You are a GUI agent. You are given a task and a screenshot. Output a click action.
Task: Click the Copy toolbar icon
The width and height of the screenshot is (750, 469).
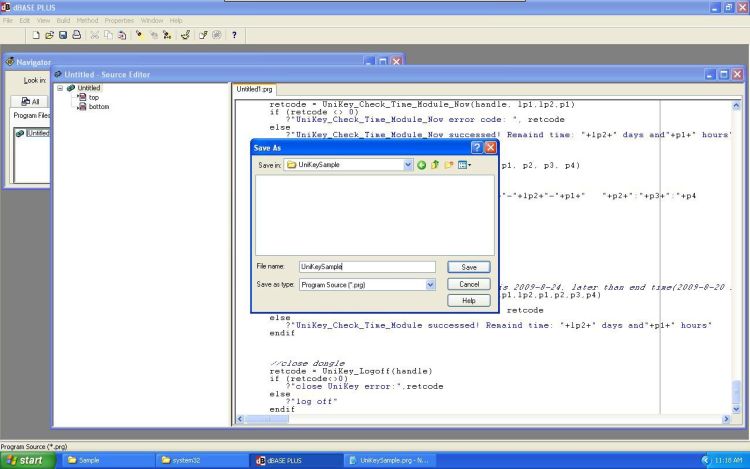point(109,35)
